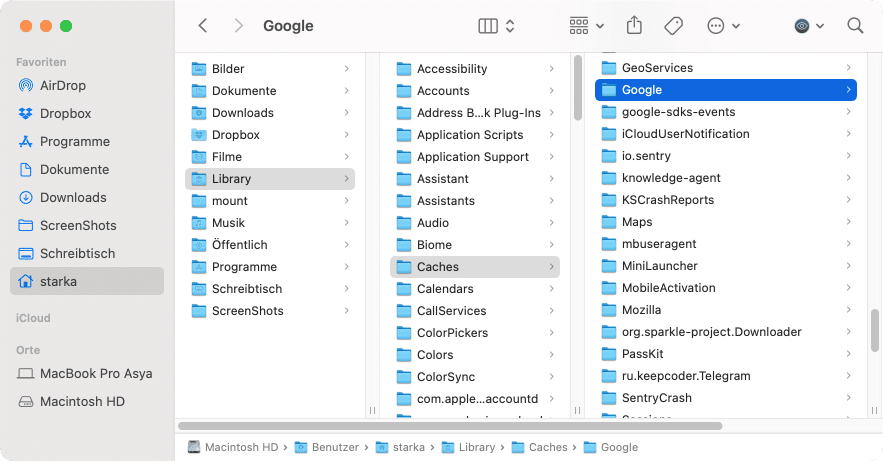Click the Tags toolbar icon

click(x=674, y=26)
